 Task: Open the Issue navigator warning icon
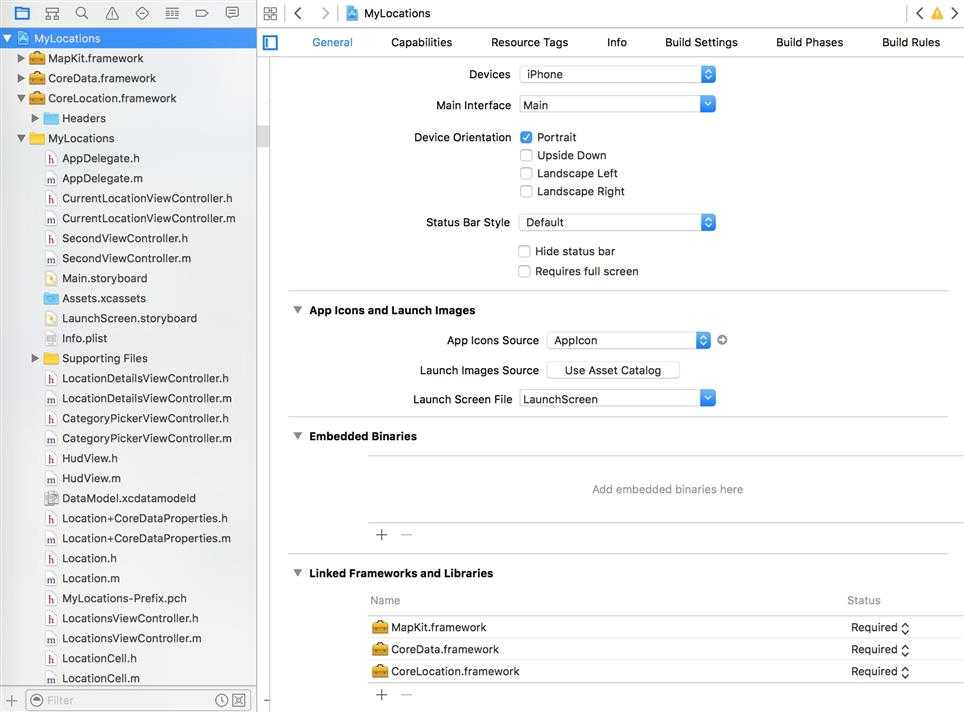click(x=112, y=13)
